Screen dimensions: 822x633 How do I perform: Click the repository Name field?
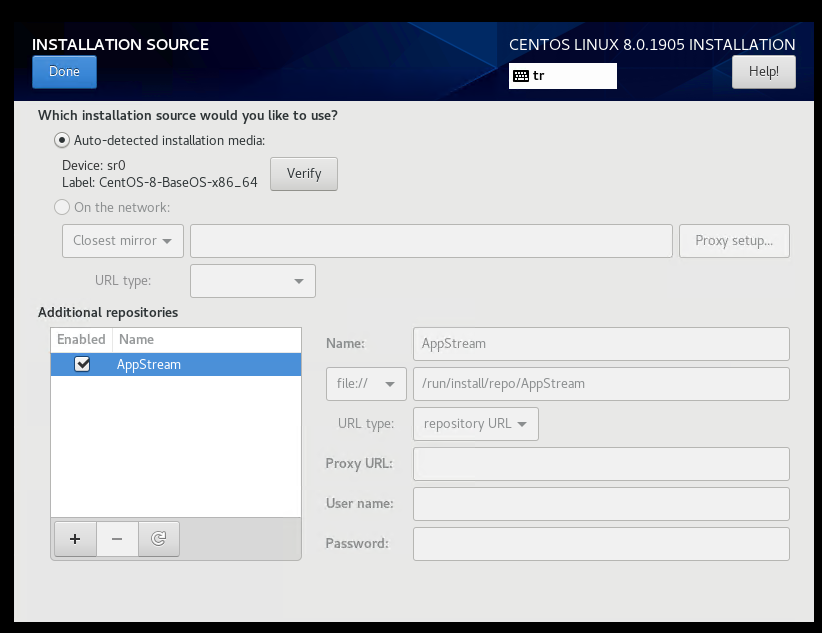click(601, 344)
